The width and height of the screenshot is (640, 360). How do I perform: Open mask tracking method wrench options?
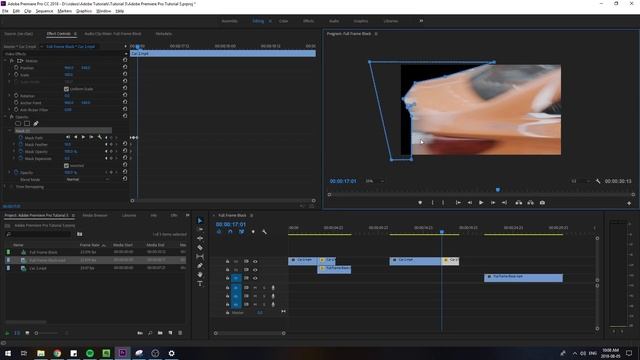[100, 138]
